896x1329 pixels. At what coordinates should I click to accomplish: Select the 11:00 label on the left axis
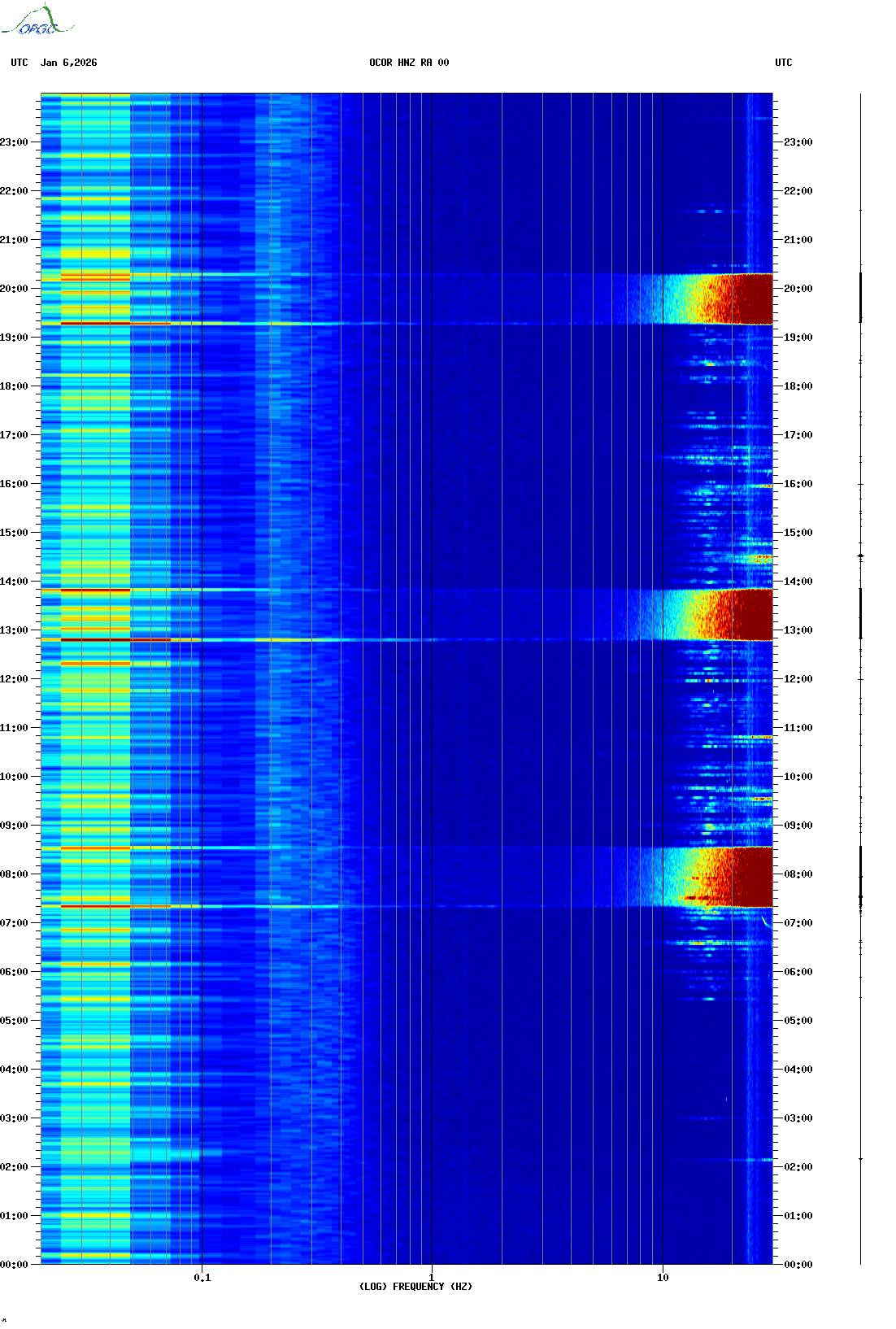point(14,728)
